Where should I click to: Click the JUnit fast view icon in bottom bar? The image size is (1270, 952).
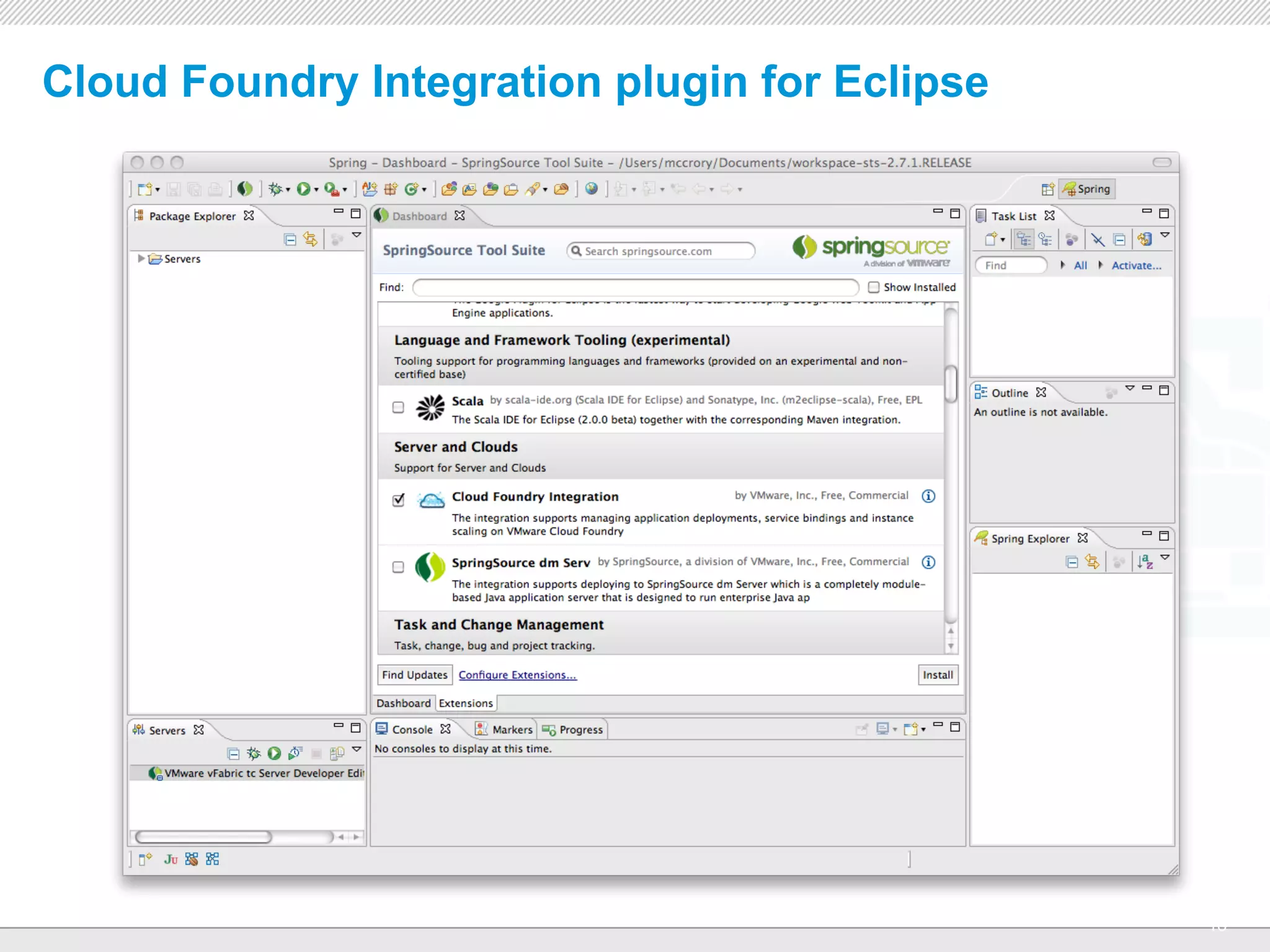pos(171,859)
